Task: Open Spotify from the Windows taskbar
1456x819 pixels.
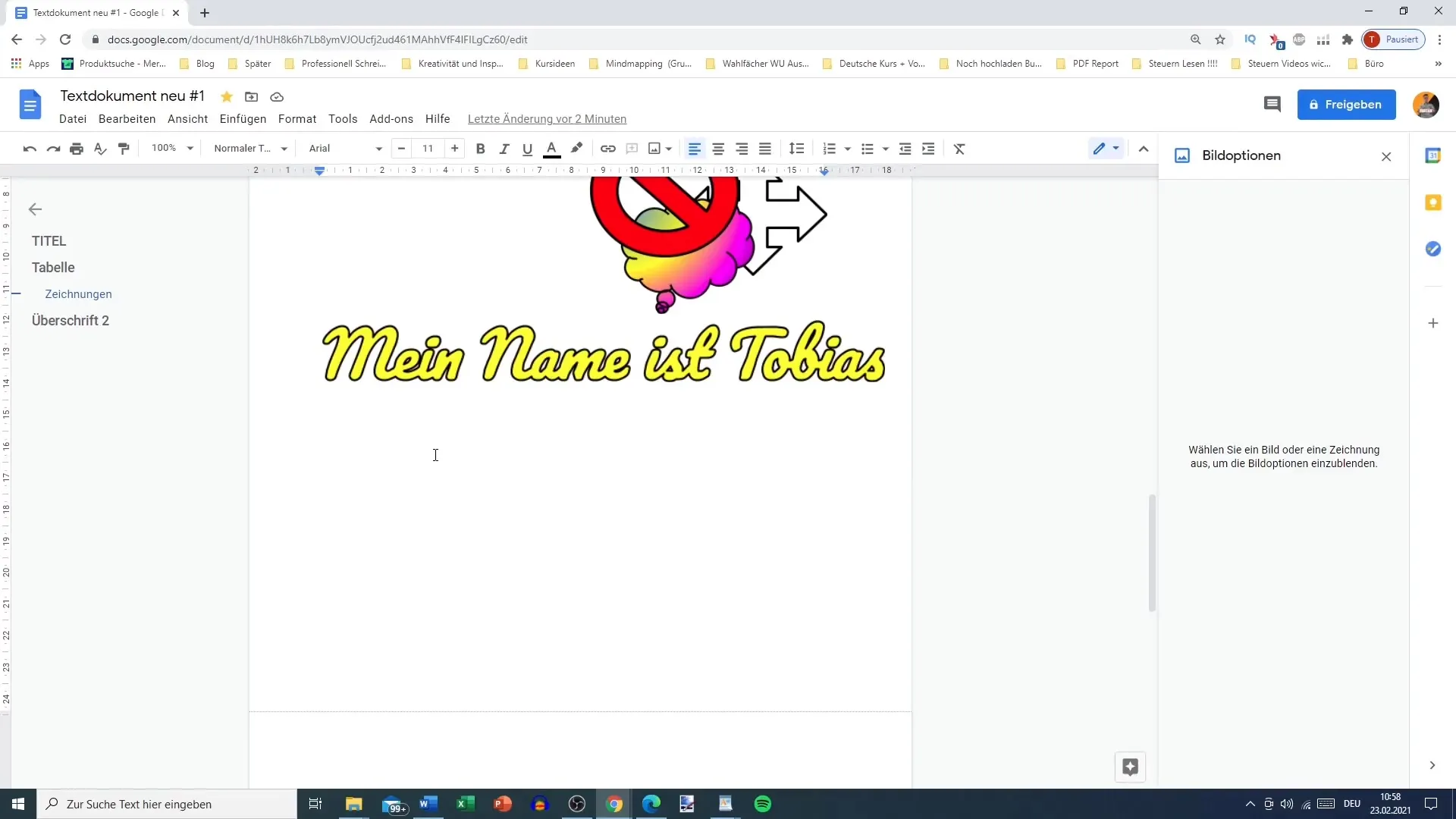Action: coord(763,804)
